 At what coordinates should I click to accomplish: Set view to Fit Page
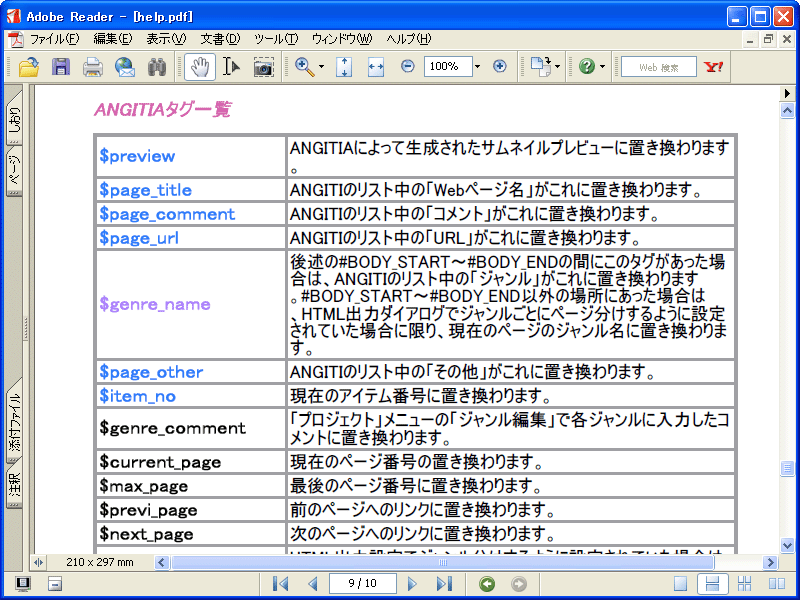pyautogui.click(x=344, y=67)
